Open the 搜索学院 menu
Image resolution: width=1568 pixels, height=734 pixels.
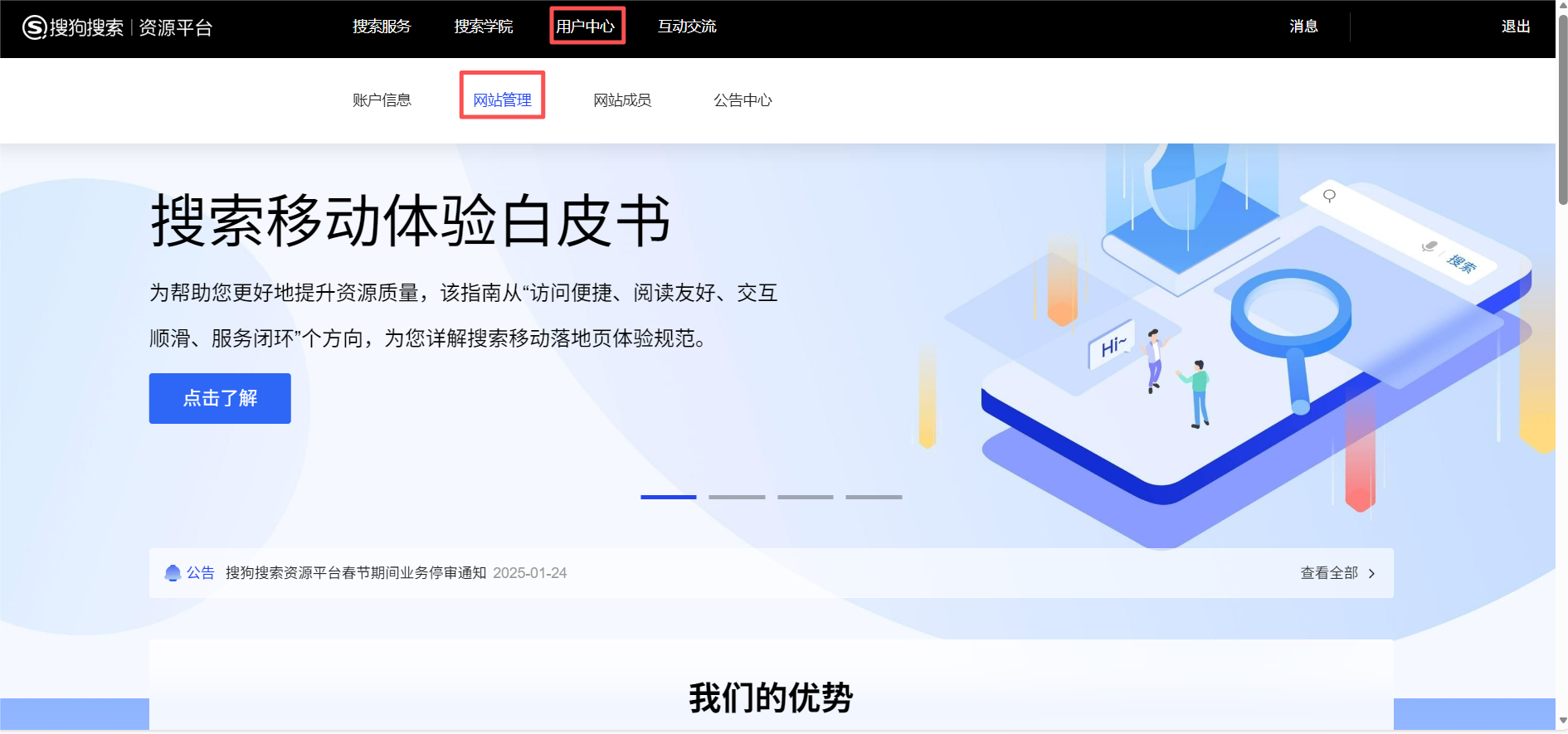pos(484,27)
